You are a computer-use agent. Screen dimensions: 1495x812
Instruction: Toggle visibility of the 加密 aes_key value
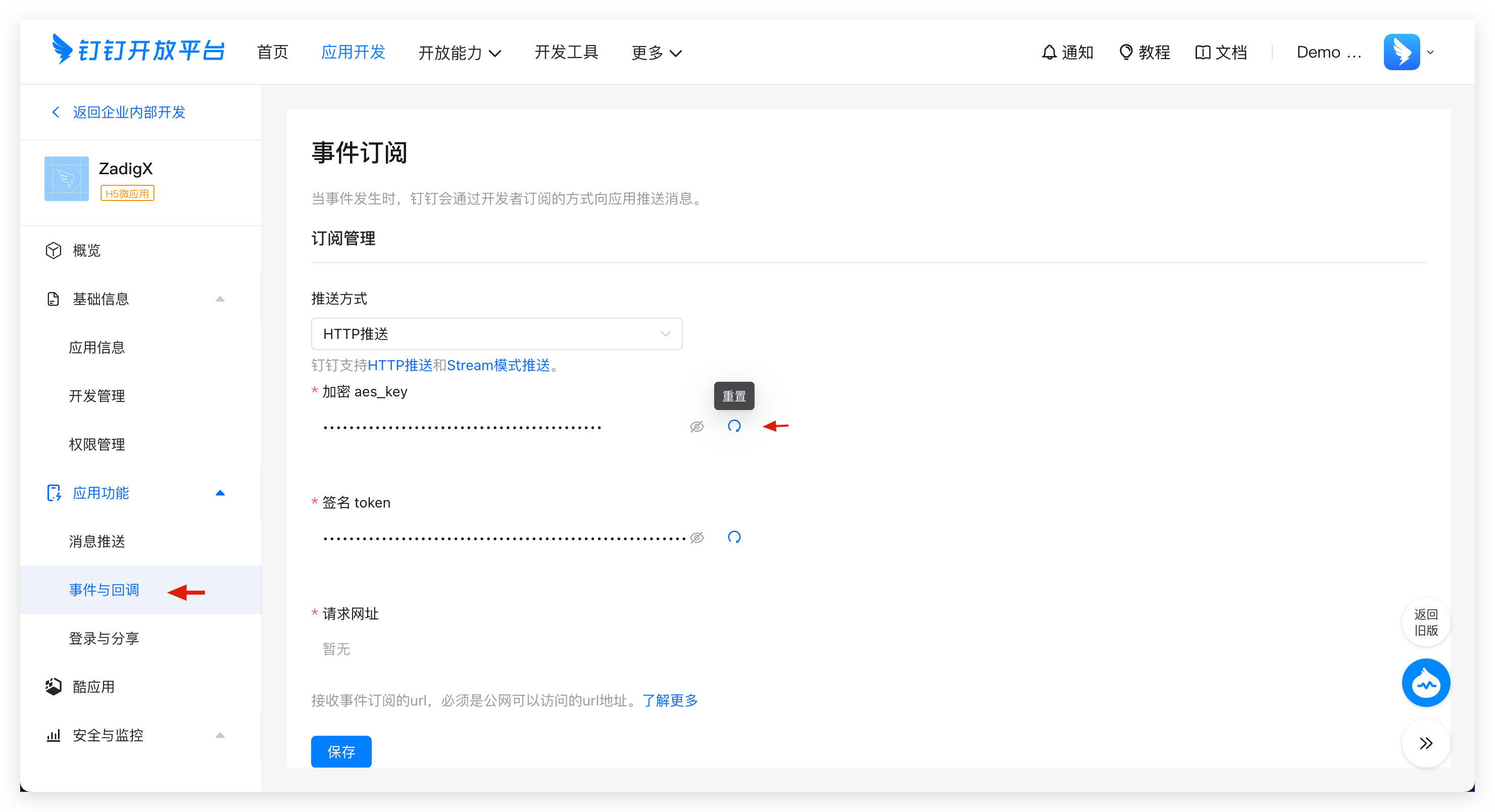696,426
